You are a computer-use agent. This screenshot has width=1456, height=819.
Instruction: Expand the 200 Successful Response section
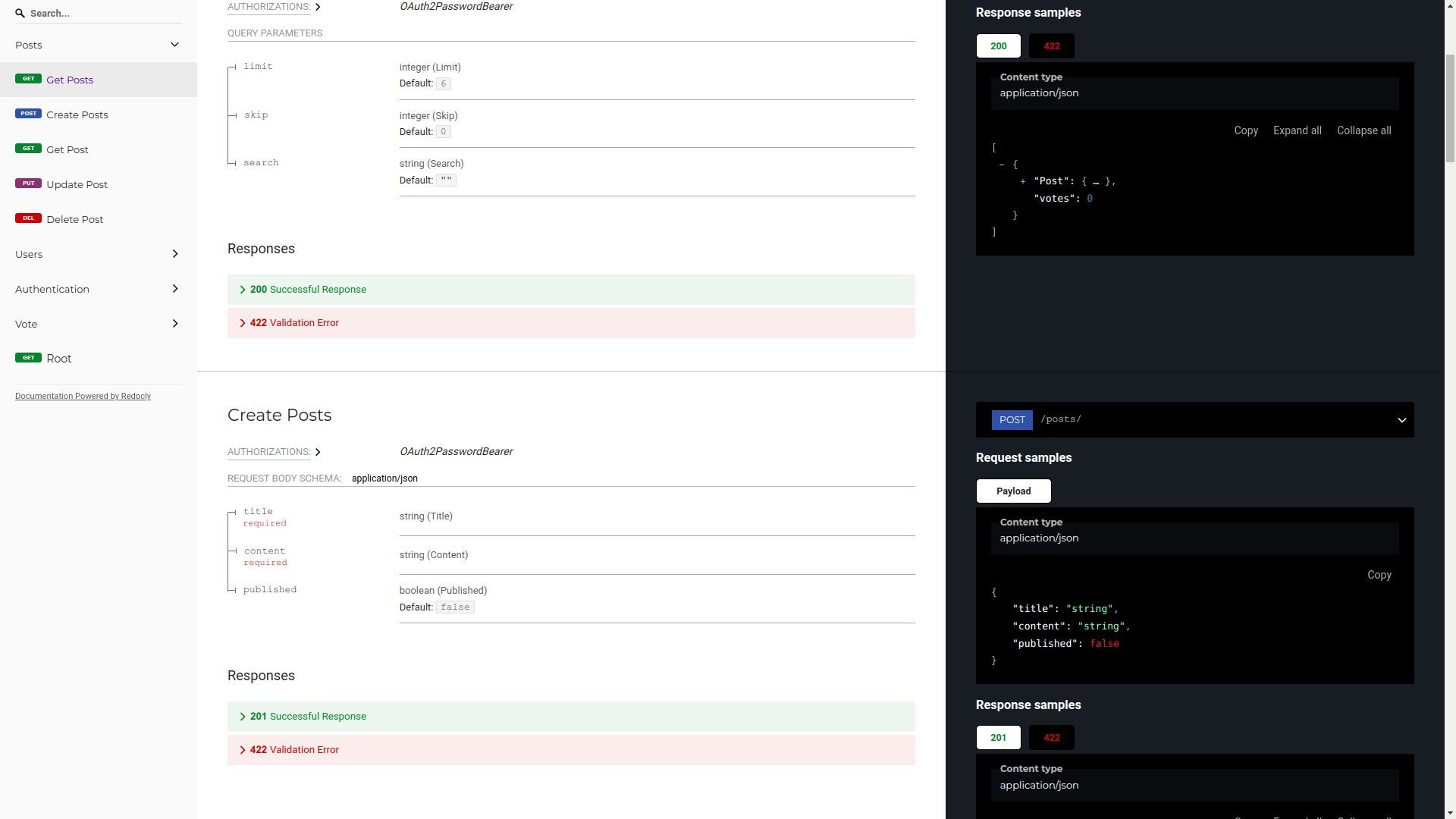click(308, 290)
